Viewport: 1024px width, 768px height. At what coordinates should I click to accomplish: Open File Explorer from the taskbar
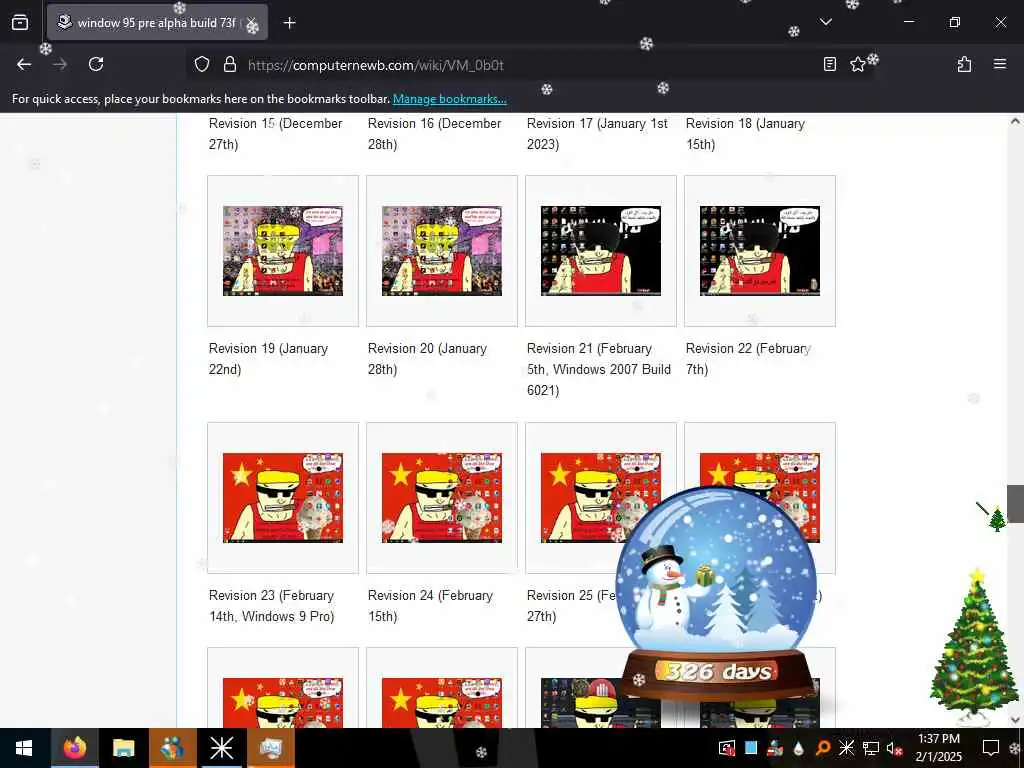coord(123,748)
